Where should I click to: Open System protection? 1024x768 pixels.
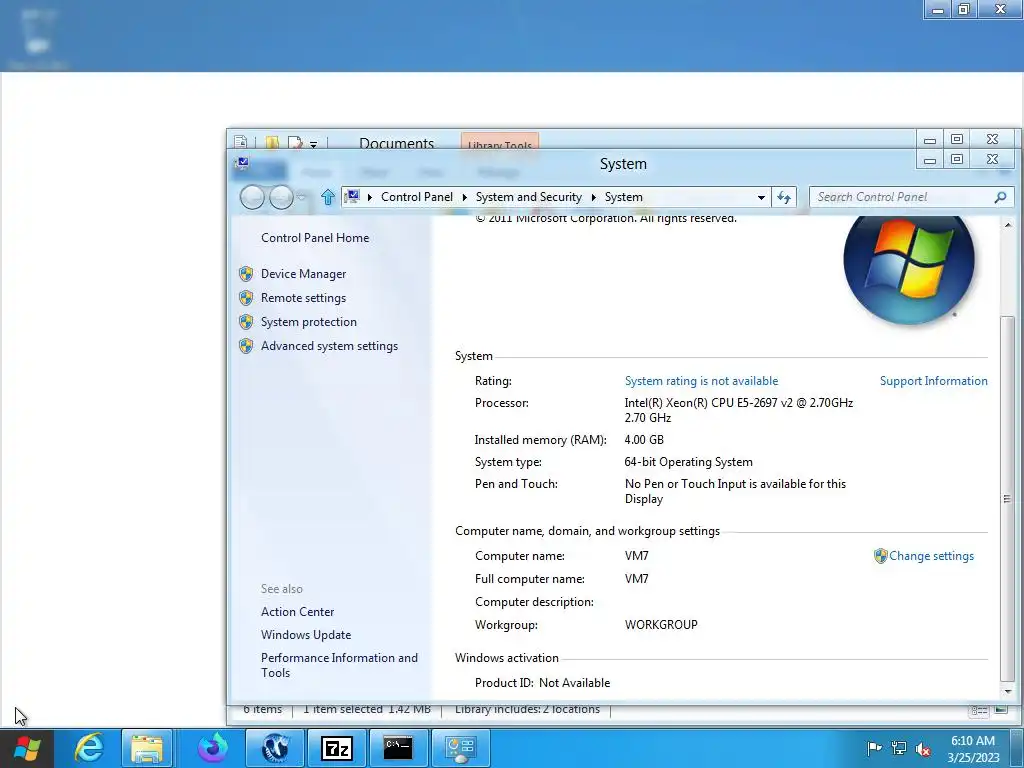pos(309,322)
